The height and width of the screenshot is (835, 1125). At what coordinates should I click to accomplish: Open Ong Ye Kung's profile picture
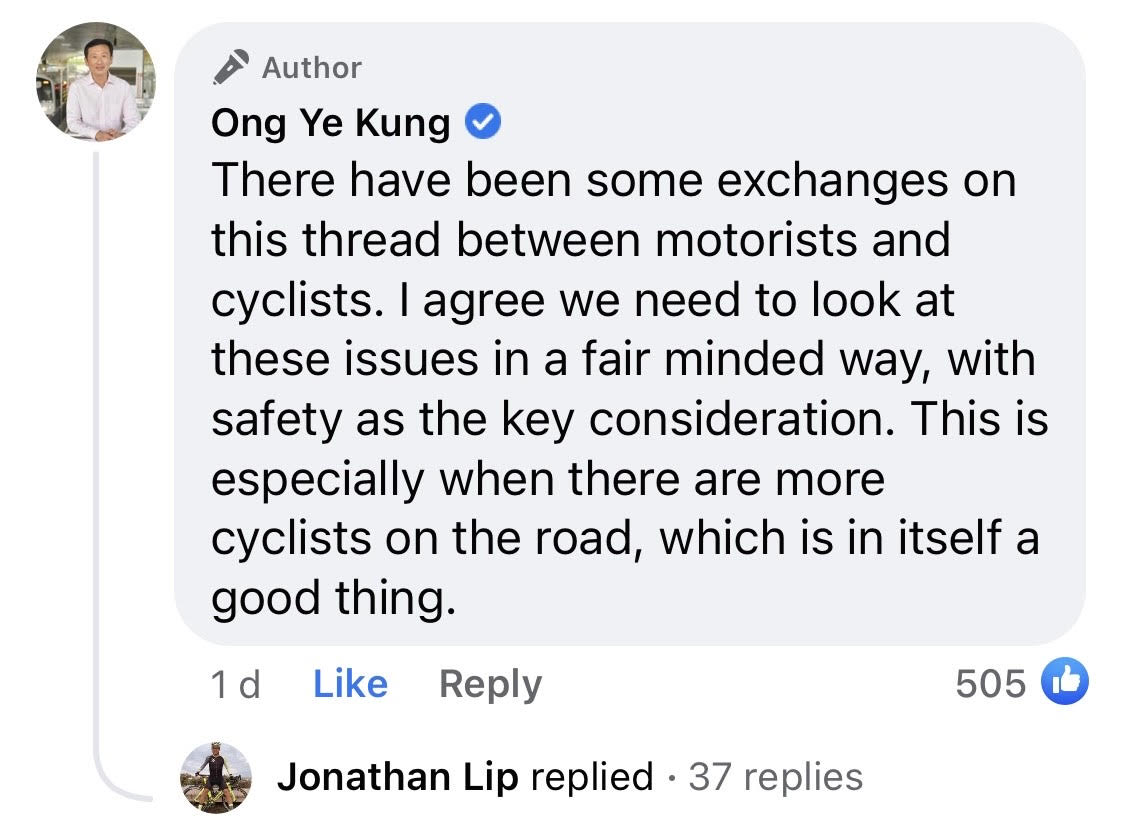coord(97,82)
